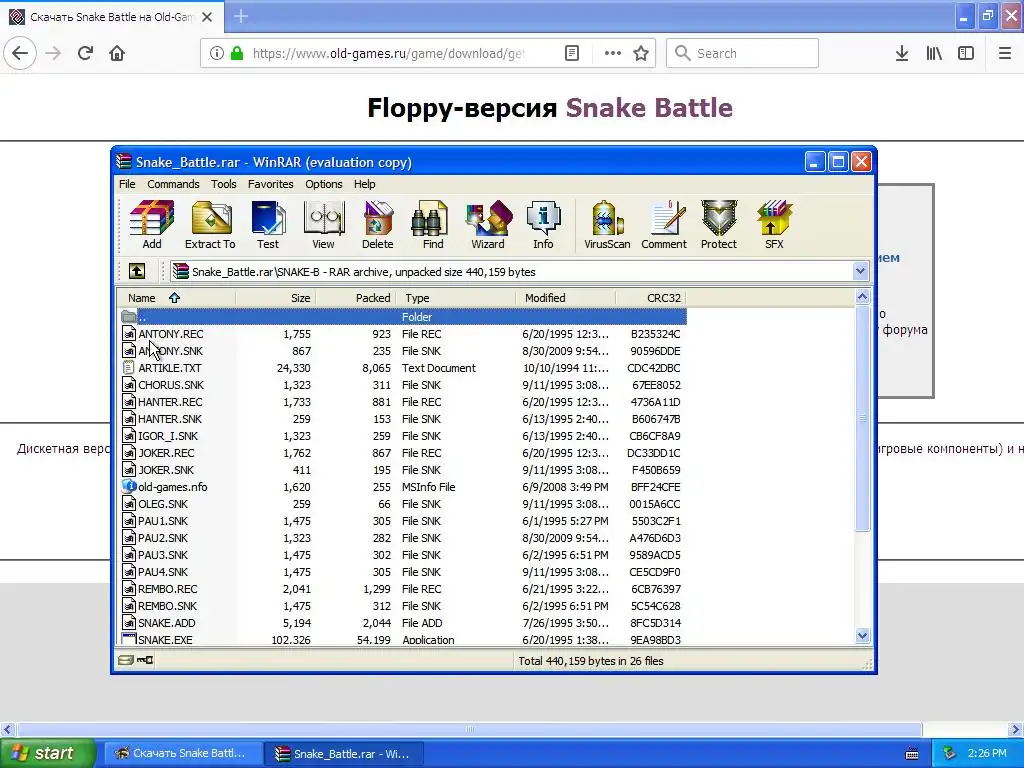Sort files by CRC32 column

click(x=650, y=298)
